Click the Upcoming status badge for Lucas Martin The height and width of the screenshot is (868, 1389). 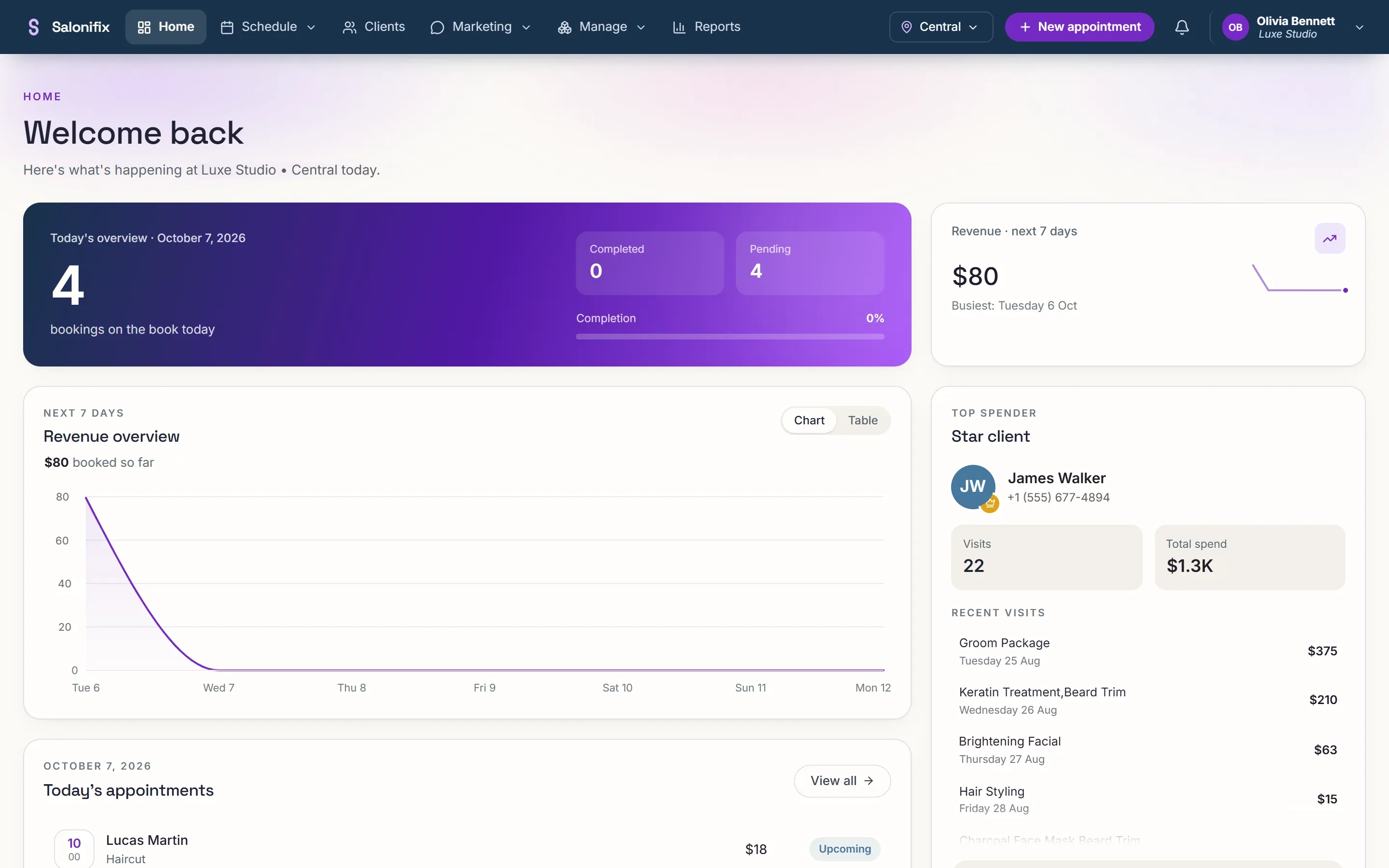coord(844,849)
